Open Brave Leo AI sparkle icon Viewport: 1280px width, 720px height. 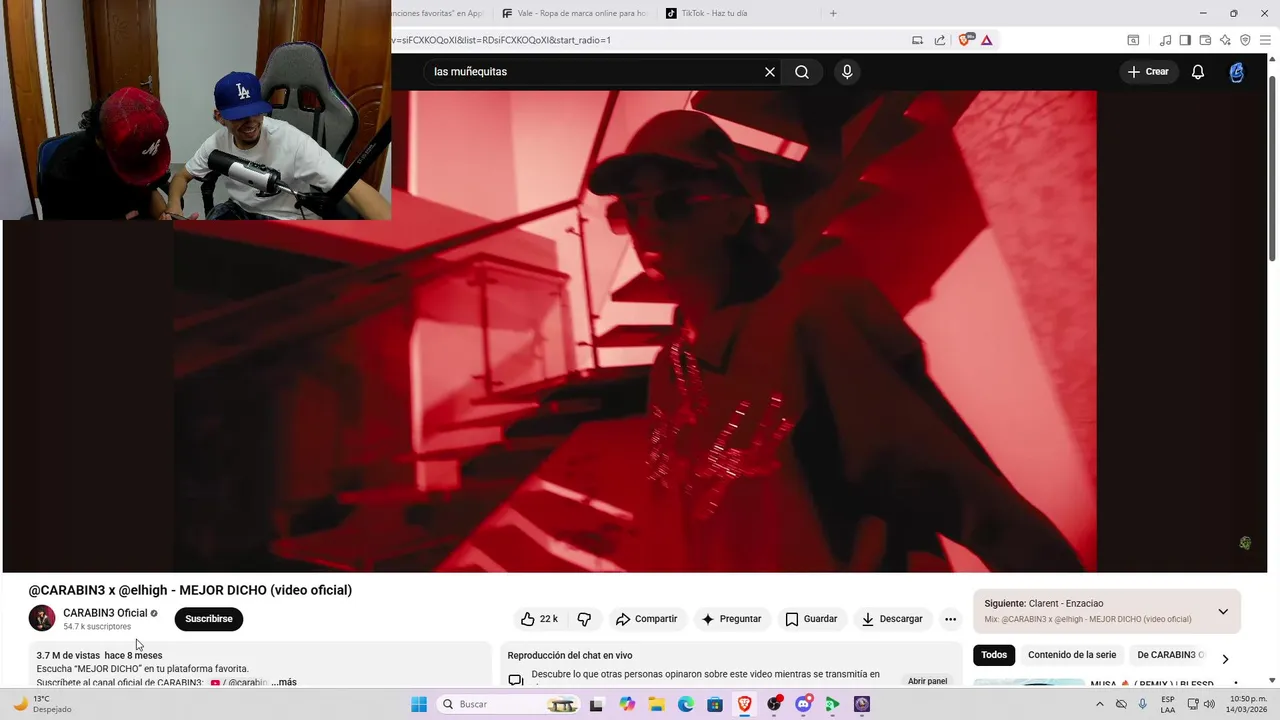point(1225,40)
